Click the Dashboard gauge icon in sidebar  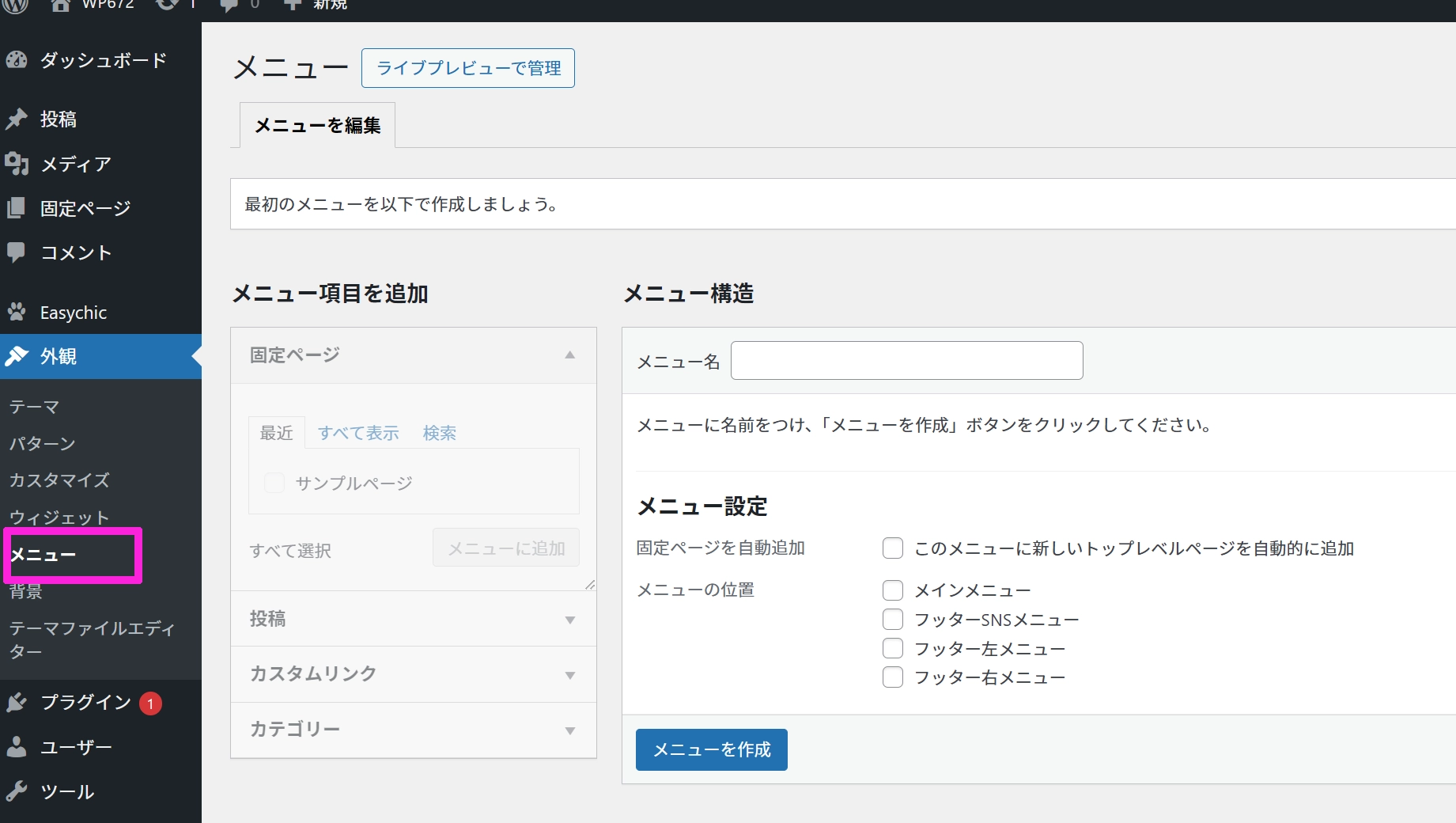(17, 60)
